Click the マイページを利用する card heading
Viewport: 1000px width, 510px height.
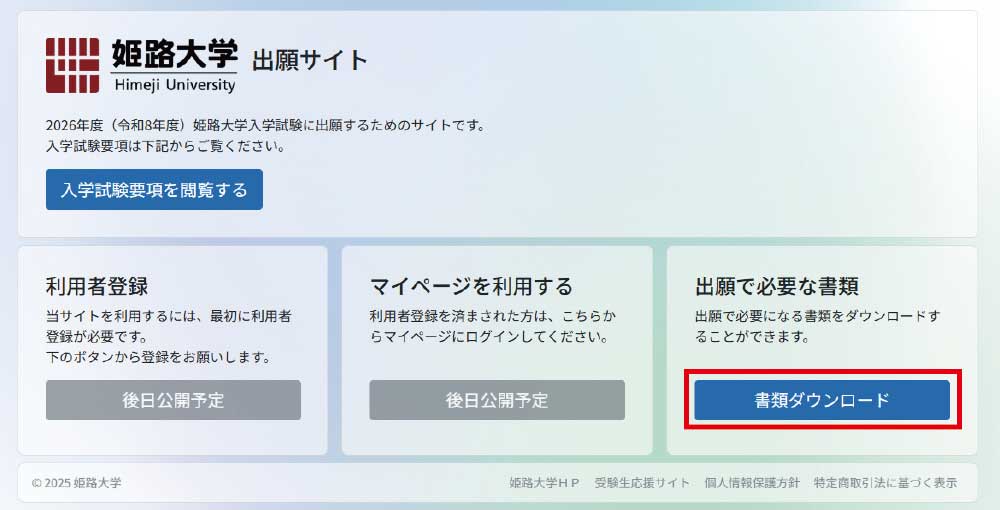(x=471, y=286)
